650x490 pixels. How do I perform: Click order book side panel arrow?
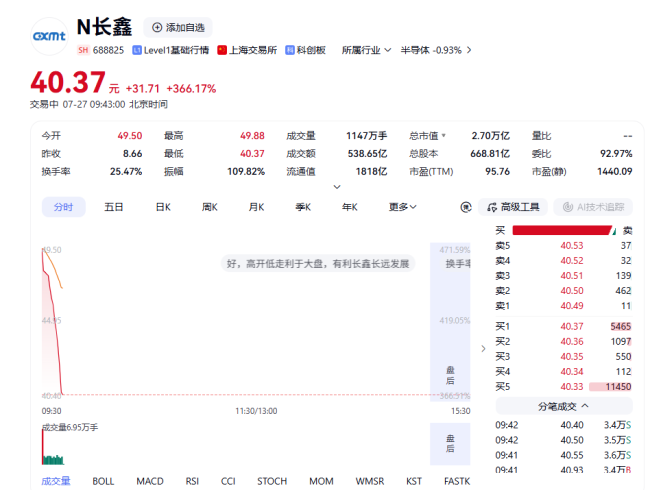pyautogui.click(x=483, y=349)
